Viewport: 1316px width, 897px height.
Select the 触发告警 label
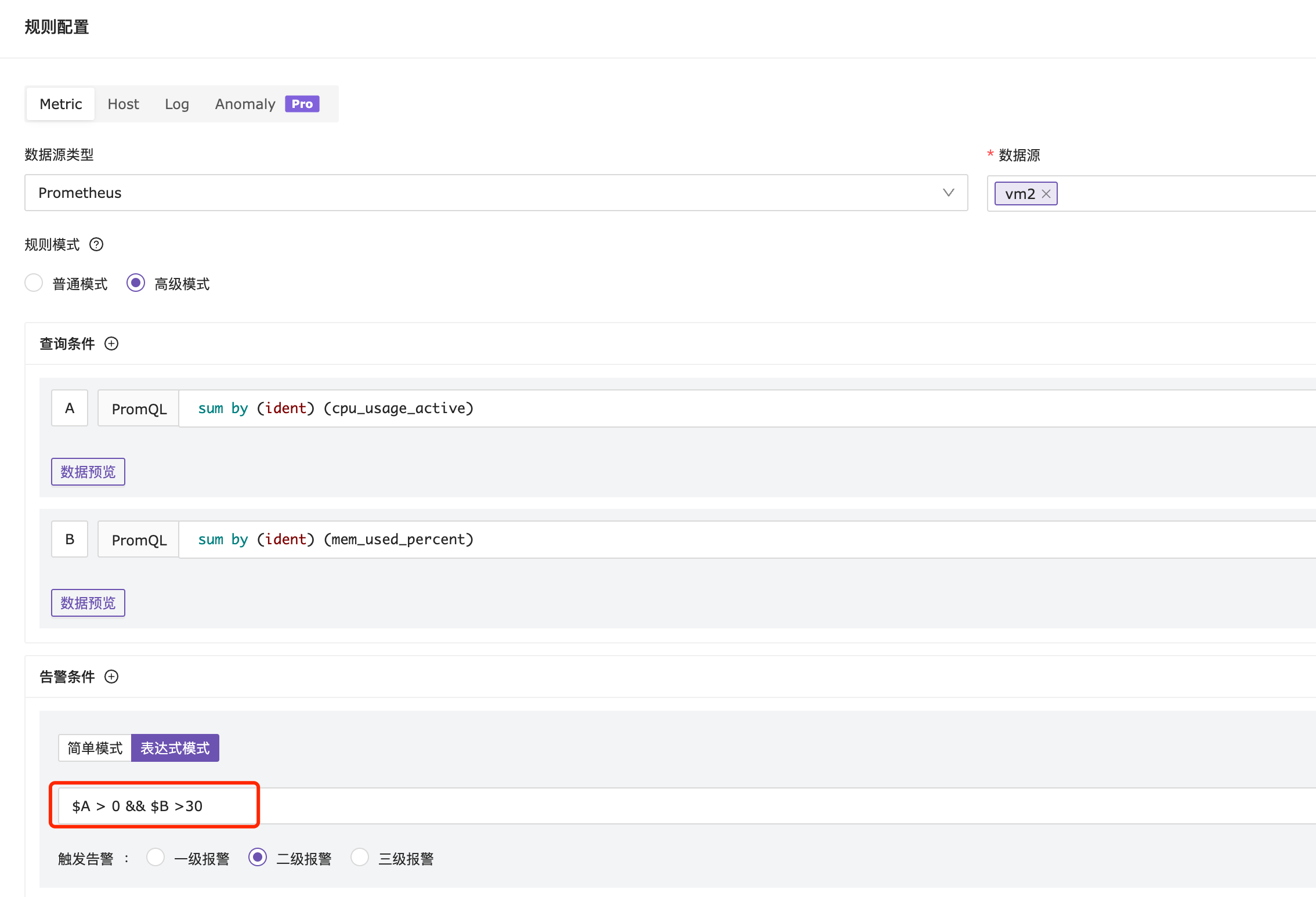86,859
